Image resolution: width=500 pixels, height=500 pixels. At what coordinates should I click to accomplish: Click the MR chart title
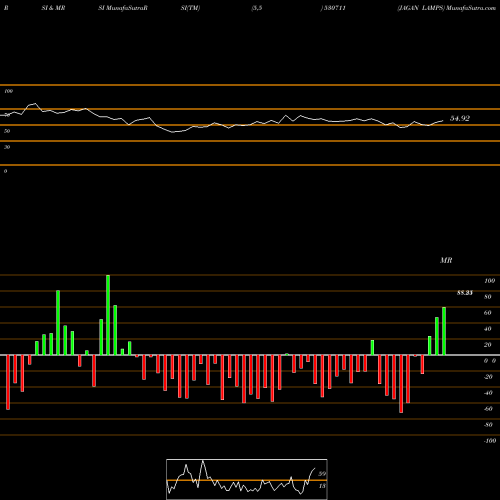tap(446, 260)
